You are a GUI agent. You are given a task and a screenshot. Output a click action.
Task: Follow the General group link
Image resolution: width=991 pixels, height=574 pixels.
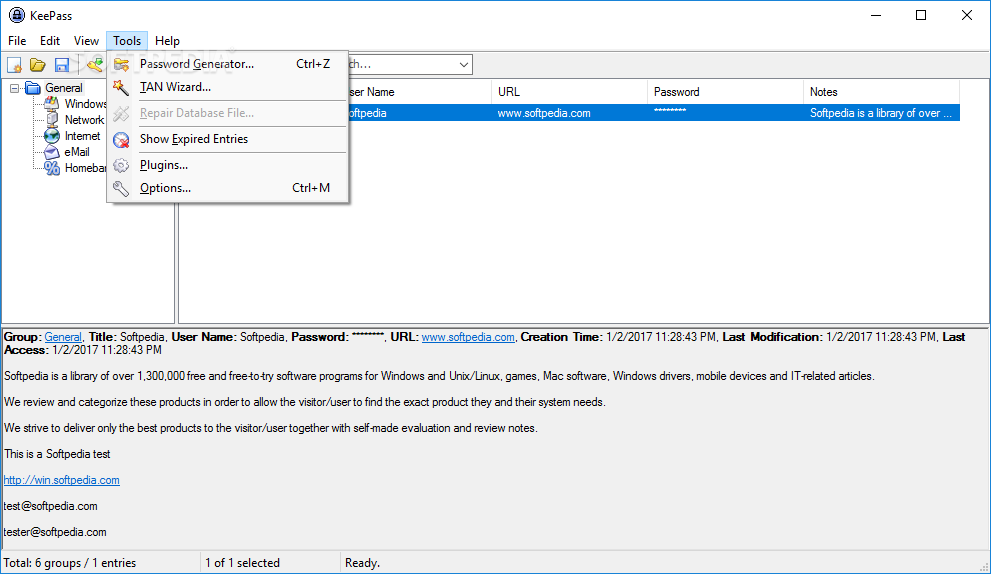pyautogui.click(x=63, y=338)
